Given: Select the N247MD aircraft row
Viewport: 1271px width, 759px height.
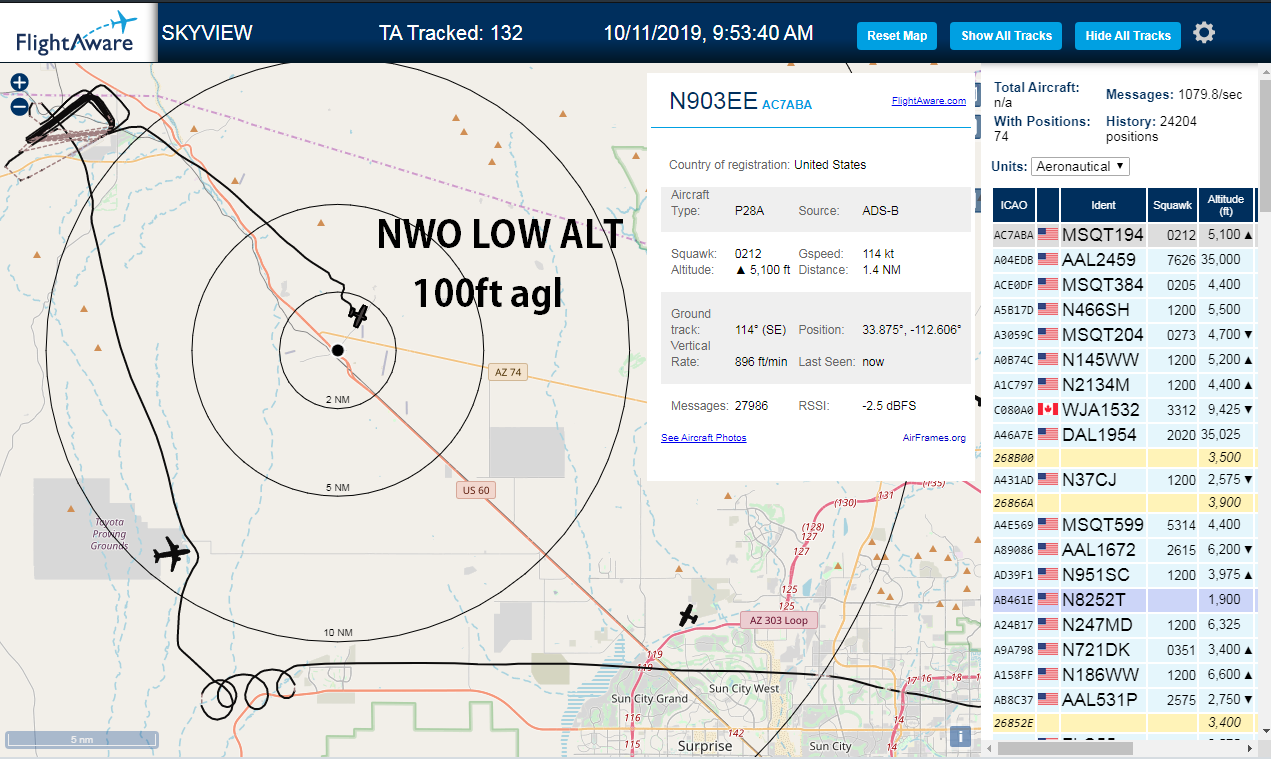Looking at the screenshot, I should [x=1124, y=625].
